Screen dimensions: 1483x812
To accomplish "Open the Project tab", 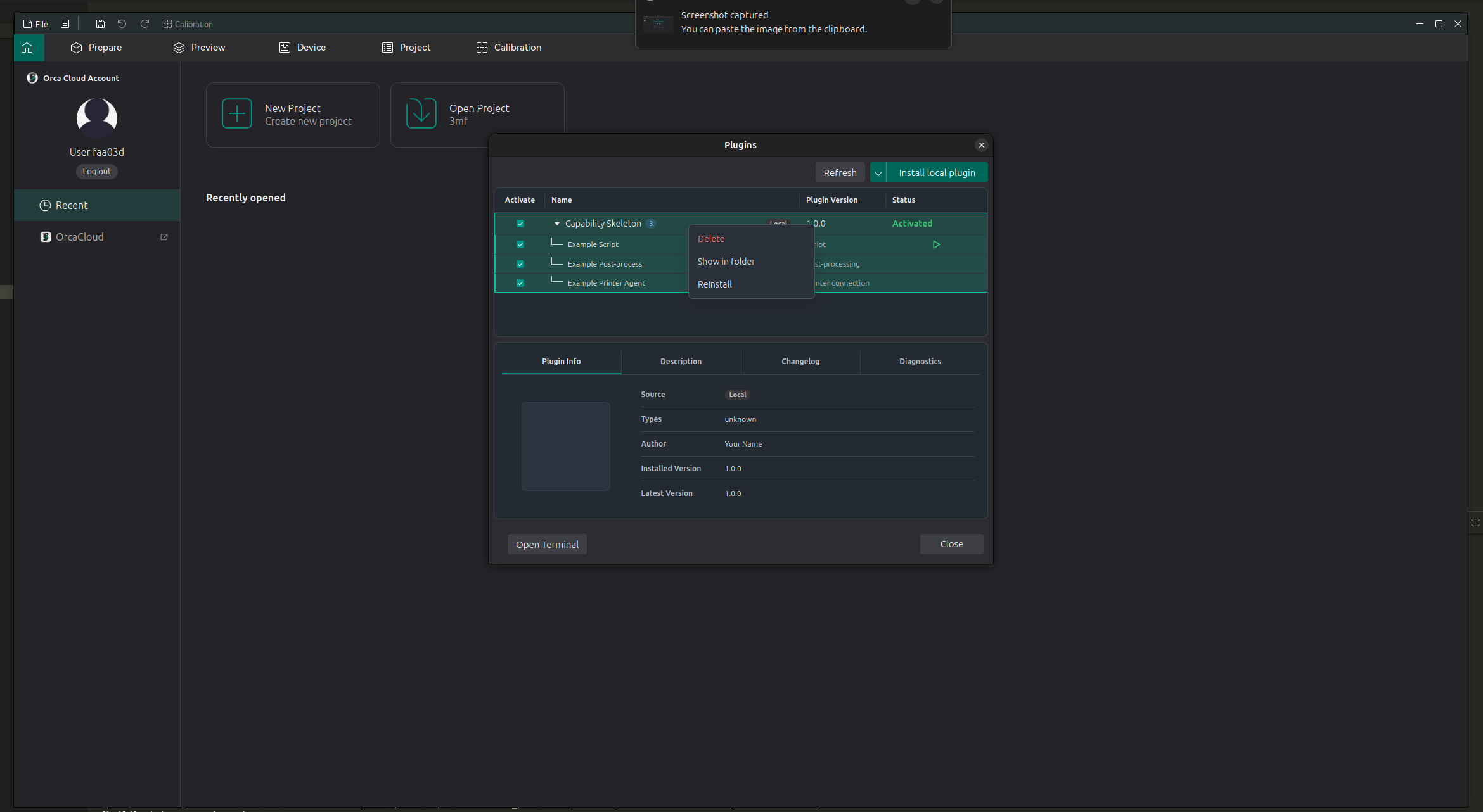I will (x=406, y=48).
